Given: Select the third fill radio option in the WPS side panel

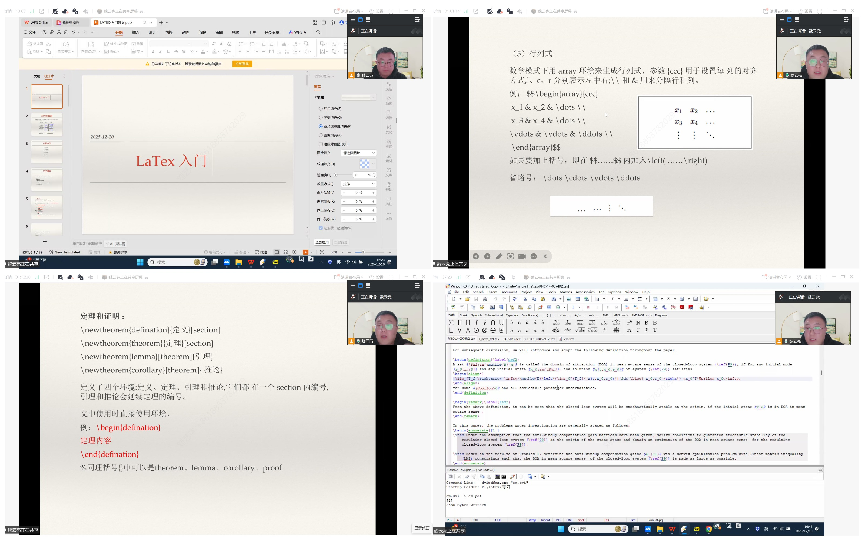Looking at the screenshot, I should point(319,127).
